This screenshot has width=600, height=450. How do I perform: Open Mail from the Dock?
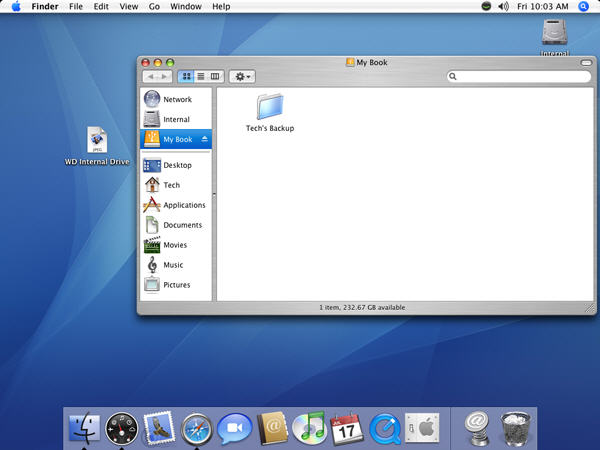pos(159,429)
